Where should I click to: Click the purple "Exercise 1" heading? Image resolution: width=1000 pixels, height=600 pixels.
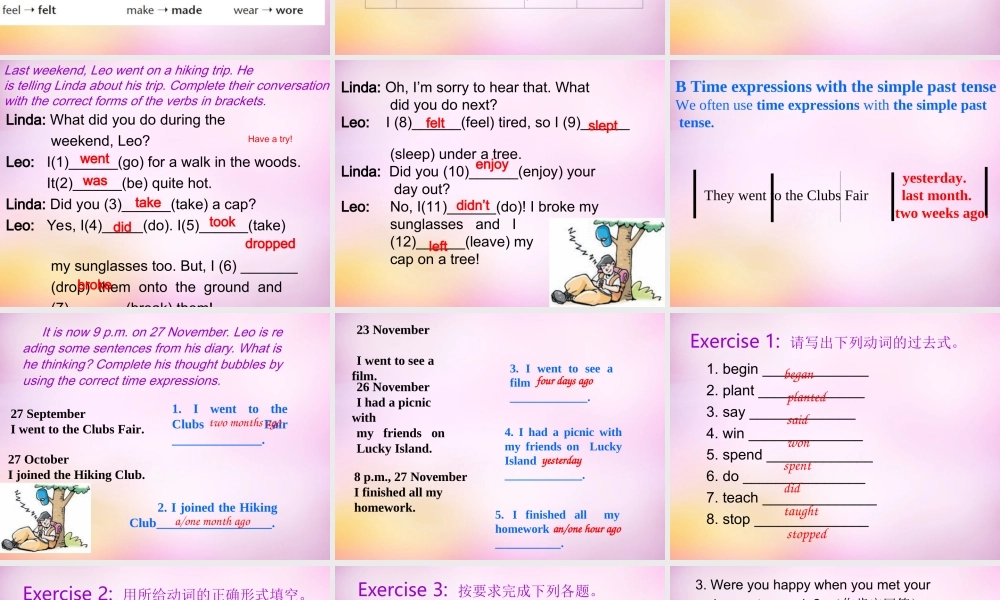(x=737, y=342)
